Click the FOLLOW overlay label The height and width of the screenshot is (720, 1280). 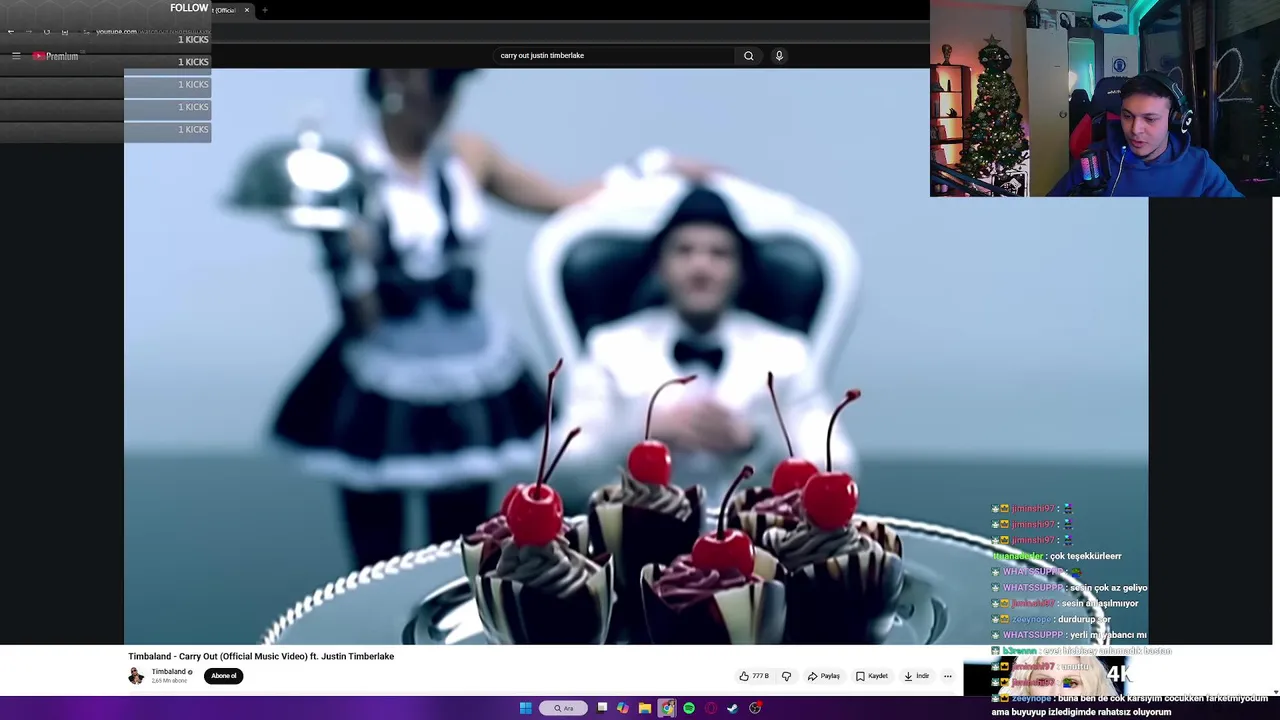(189, 8)
